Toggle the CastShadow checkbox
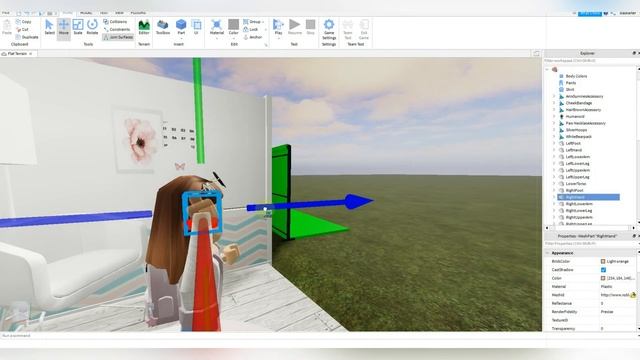This screenshot has height=360, width=640. 603,270
